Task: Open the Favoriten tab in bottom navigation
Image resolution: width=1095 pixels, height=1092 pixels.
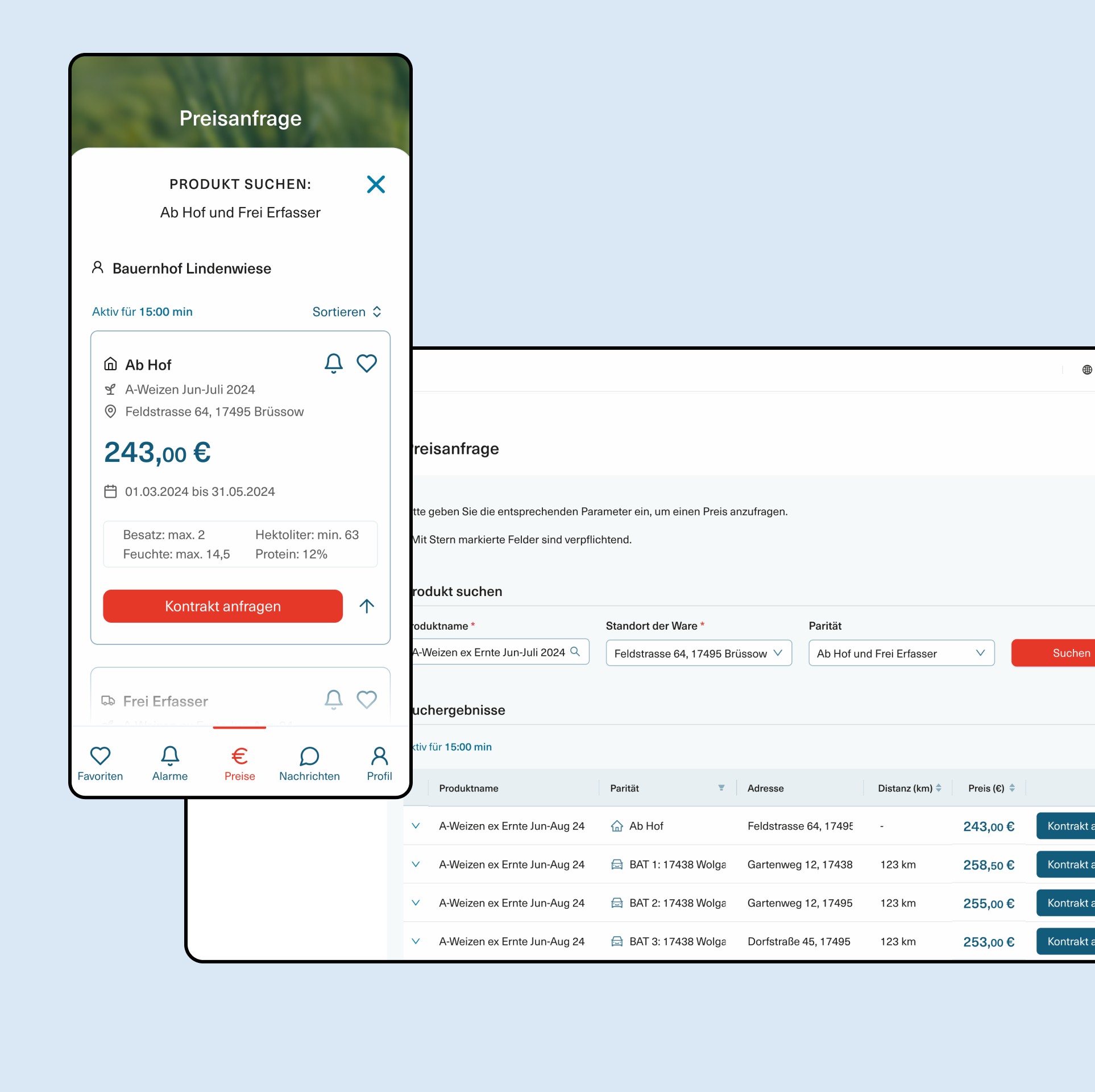Action: 100,763
